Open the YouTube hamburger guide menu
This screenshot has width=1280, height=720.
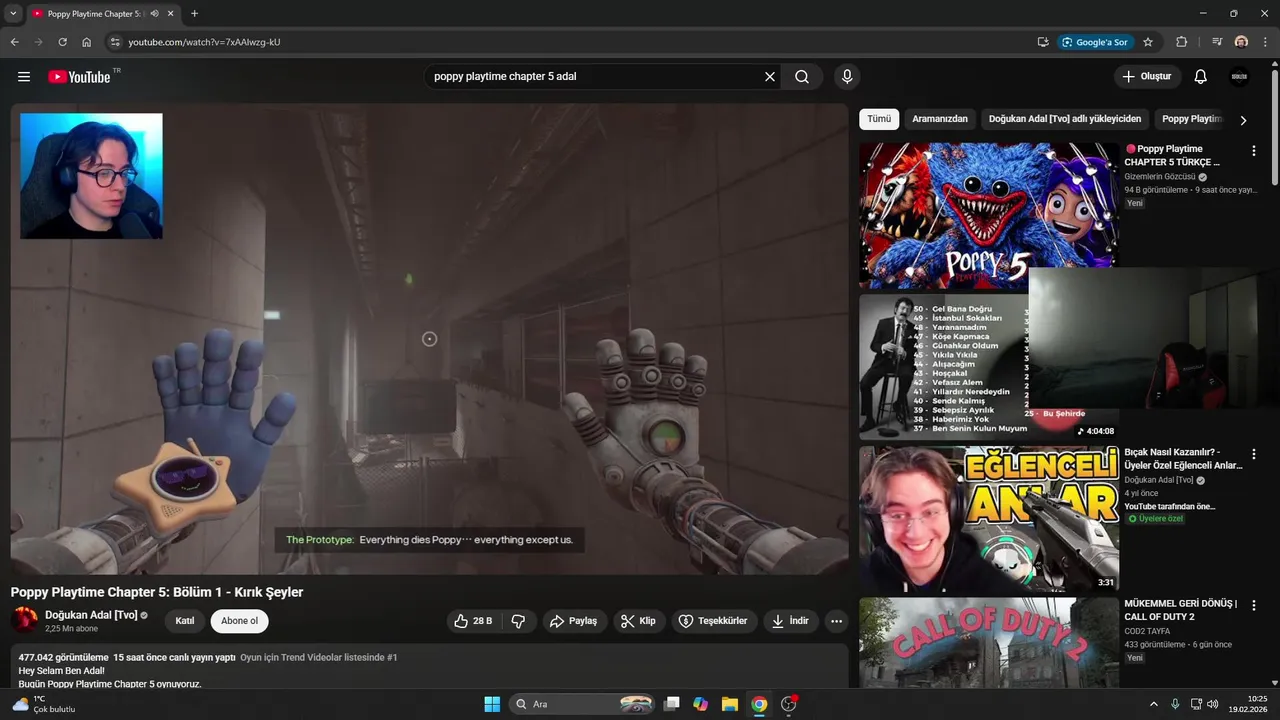(x=24, y=77)
